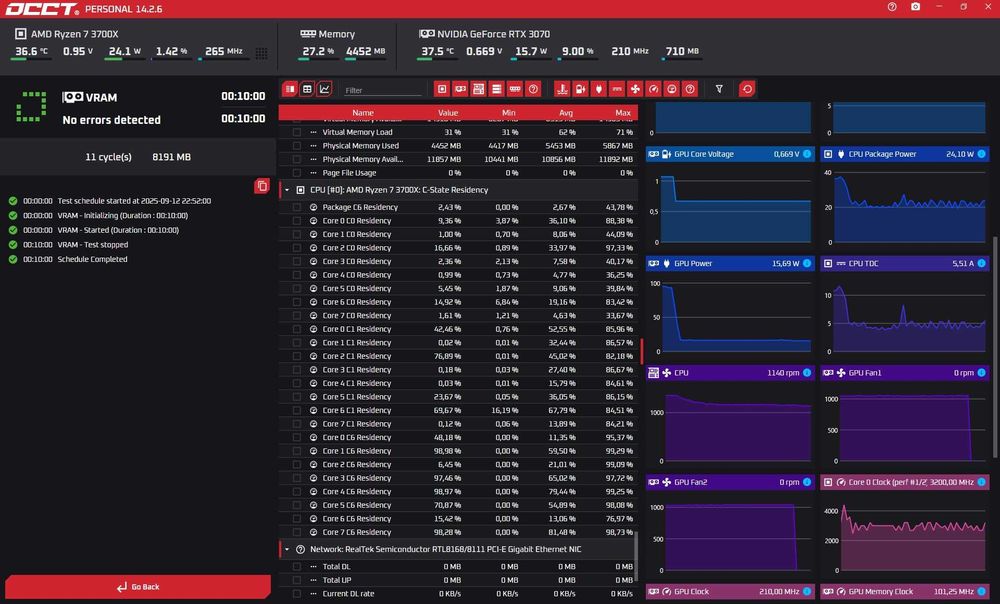
Task: Select the GPU Memory Clock graph header
Action: pyautogui.click(x=905, y=591)
